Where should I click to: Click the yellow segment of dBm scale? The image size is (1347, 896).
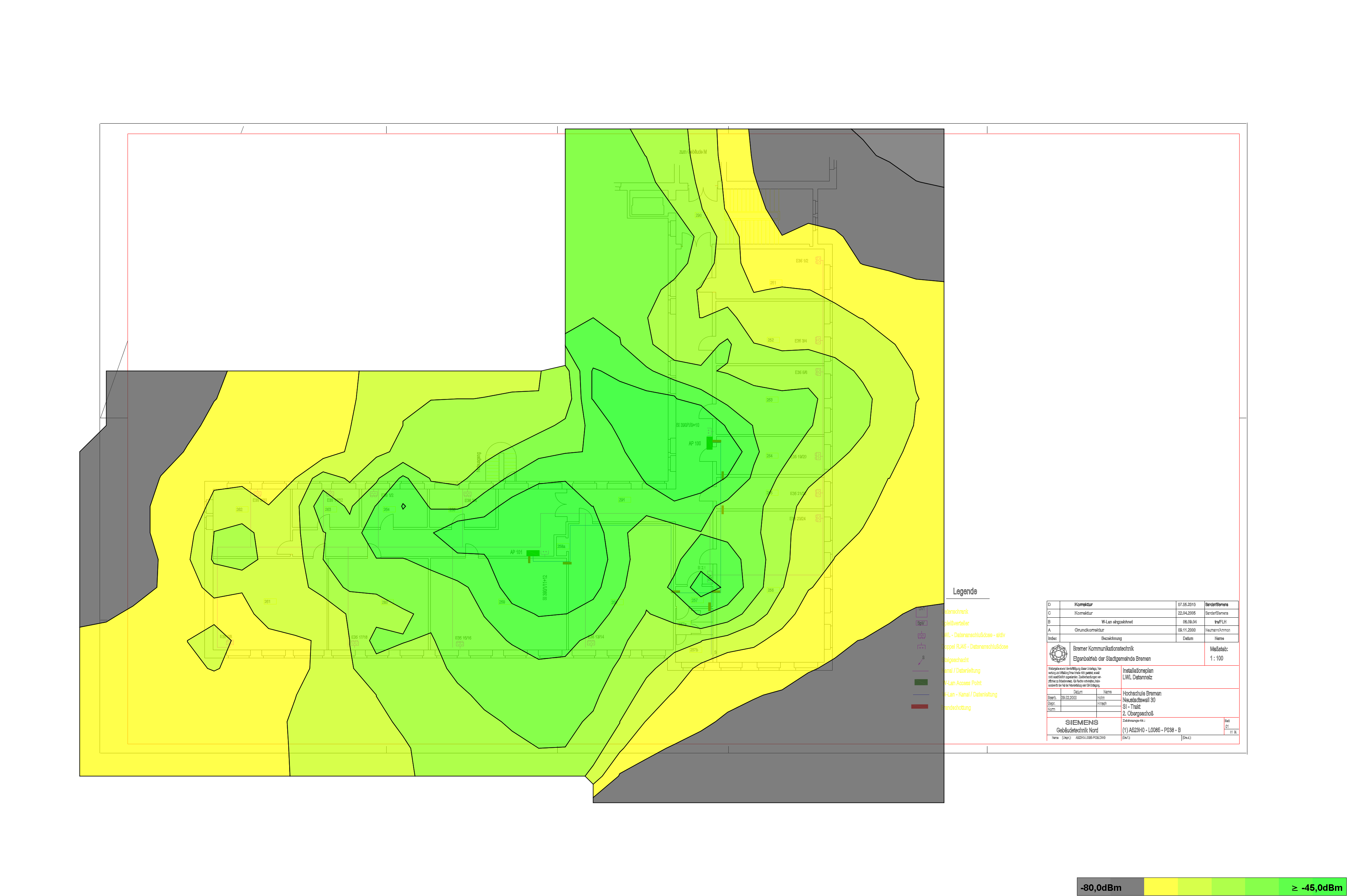click(1161, 888)
